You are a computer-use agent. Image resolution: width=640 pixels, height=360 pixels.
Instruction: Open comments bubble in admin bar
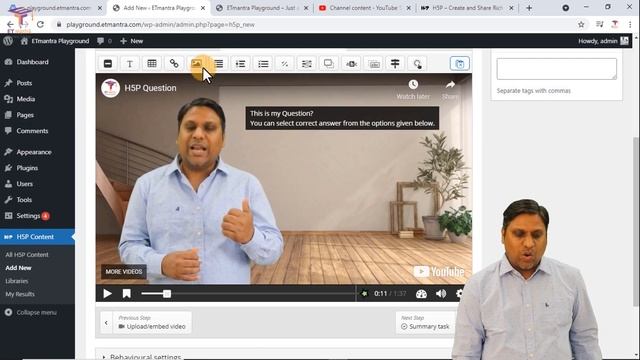[104, 41]
